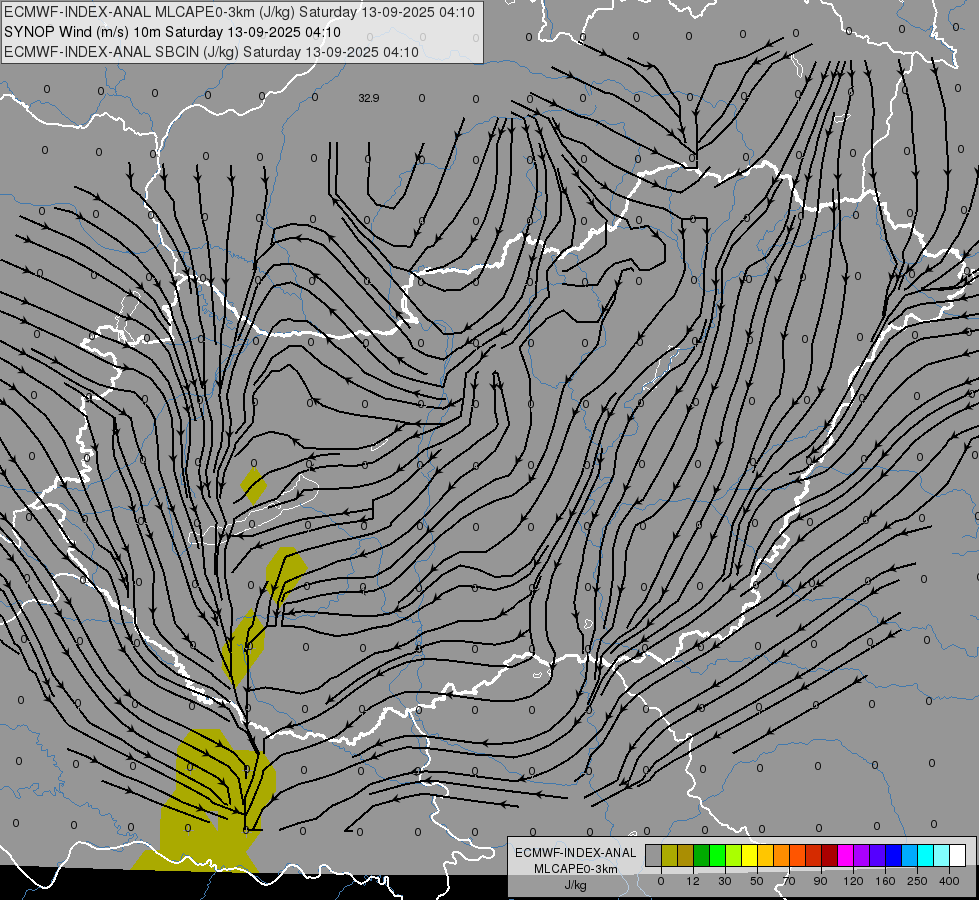Image resolution: width=979 pixels, height=900 pixels.
Task: Click the dark red legend swatch
Action: (830, 856)
